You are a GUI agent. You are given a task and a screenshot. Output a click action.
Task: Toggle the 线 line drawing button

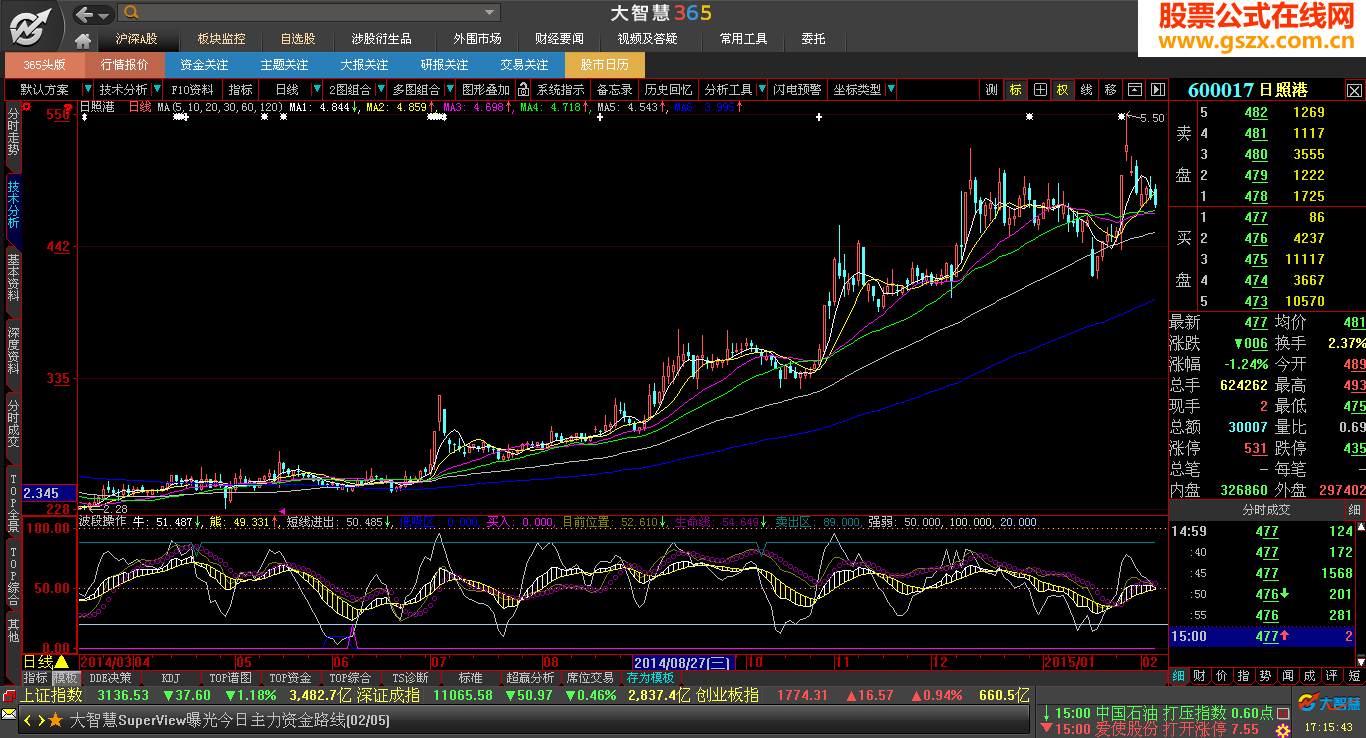(x=1086, y=89)
